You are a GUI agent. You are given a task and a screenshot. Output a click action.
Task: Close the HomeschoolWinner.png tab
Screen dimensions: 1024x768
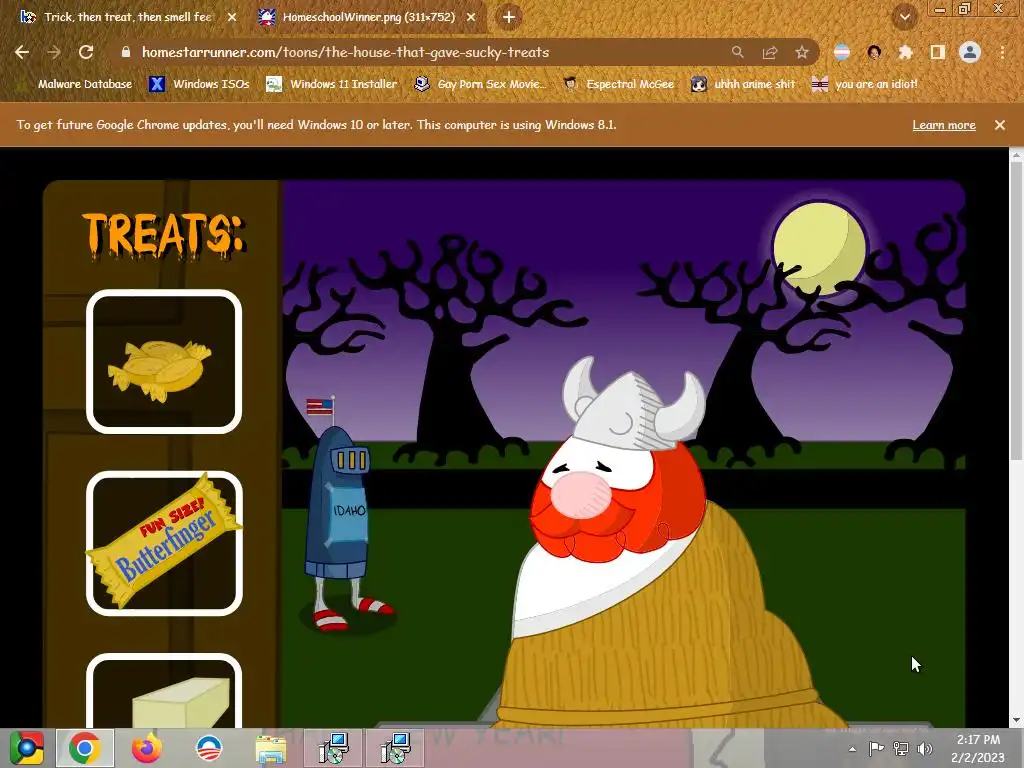point(471,18)
